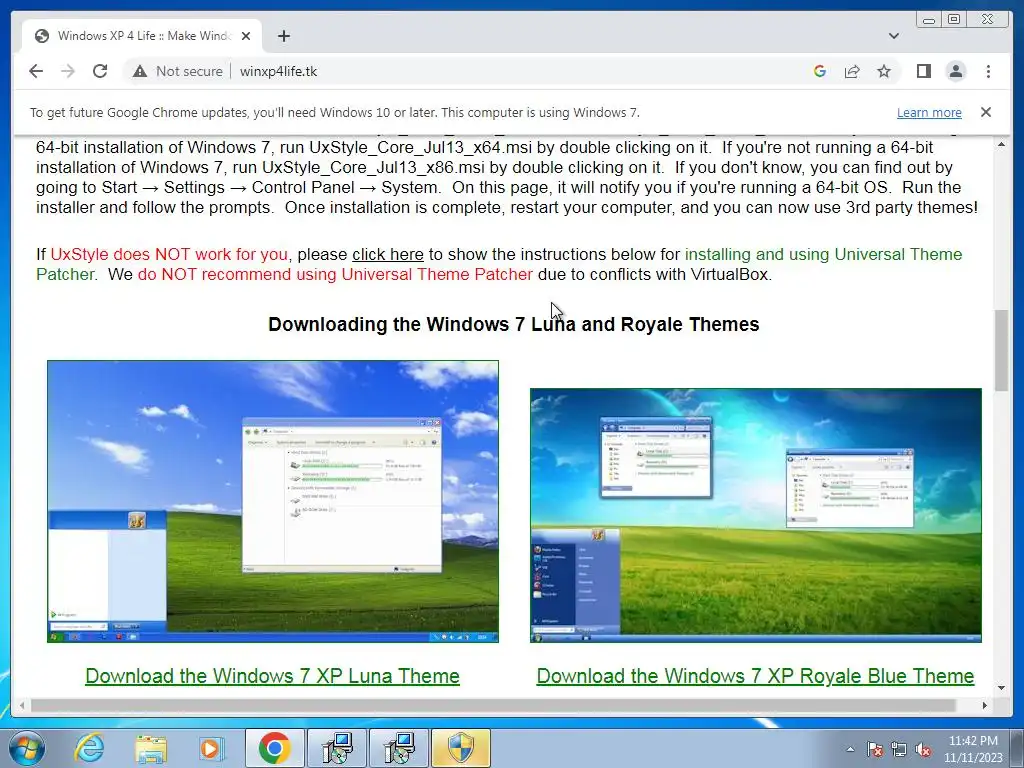Open the Learn more link
Image resolution: width=1024 pixels, height=768 pixels.
tap(929, 112)
